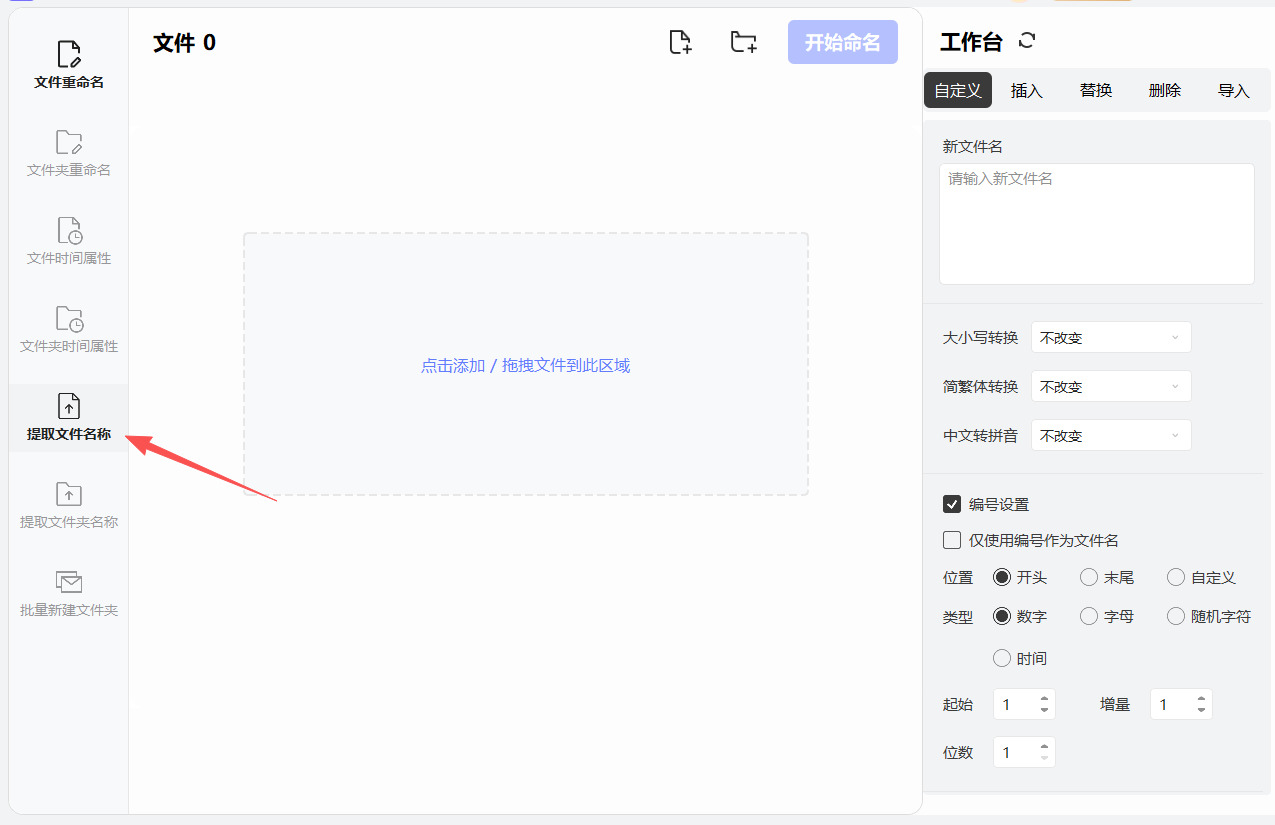Switch to the 替换 tab

pyautogui.click(x=1096, y=90)
